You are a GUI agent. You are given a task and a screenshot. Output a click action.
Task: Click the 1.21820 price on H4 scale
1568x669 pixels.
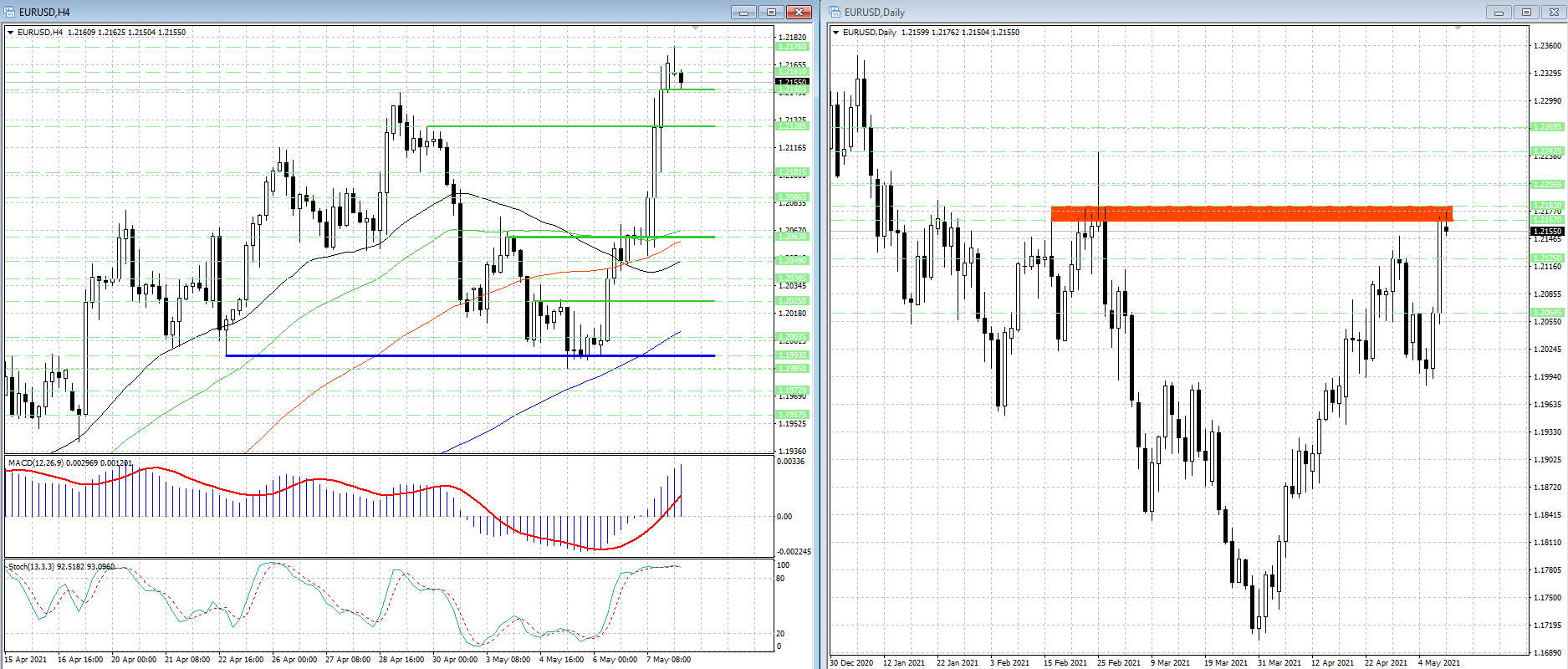pos(793,38)
